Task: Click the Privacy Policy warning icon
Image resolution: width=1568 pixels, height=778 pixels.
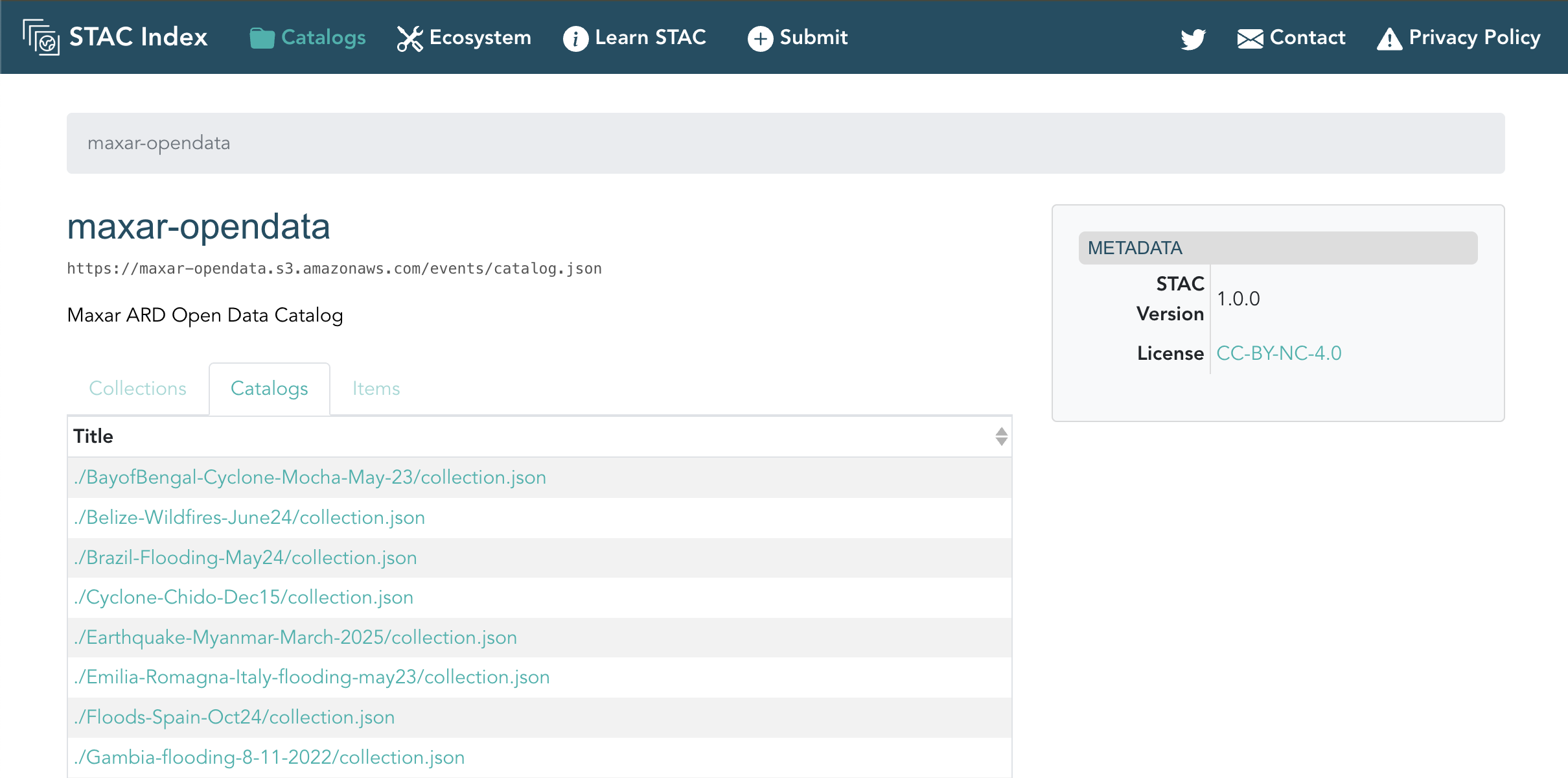Action: [x=1389, y=39]
